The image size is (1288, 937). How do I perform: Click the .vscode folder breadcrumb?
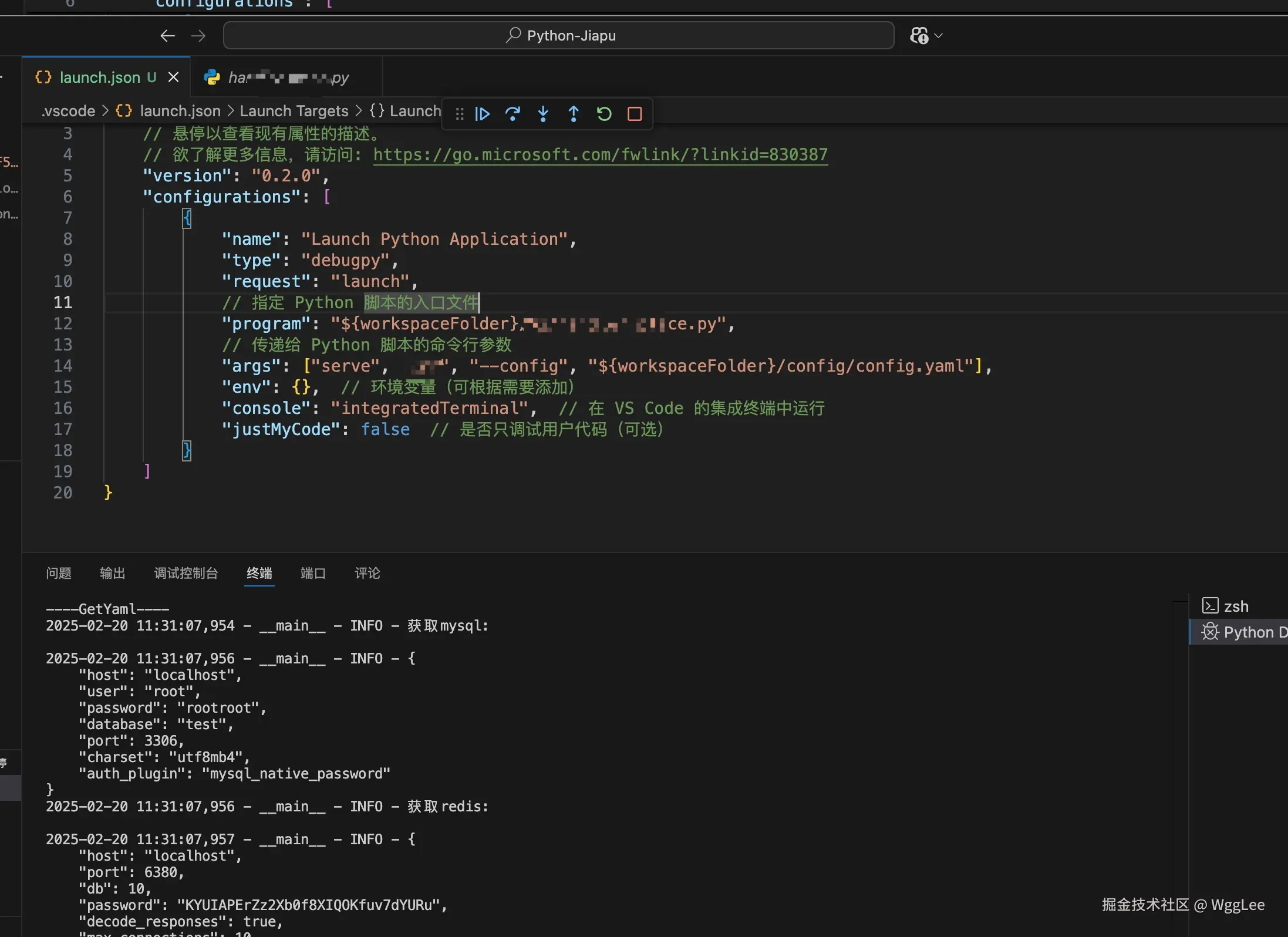coord(68,111)
